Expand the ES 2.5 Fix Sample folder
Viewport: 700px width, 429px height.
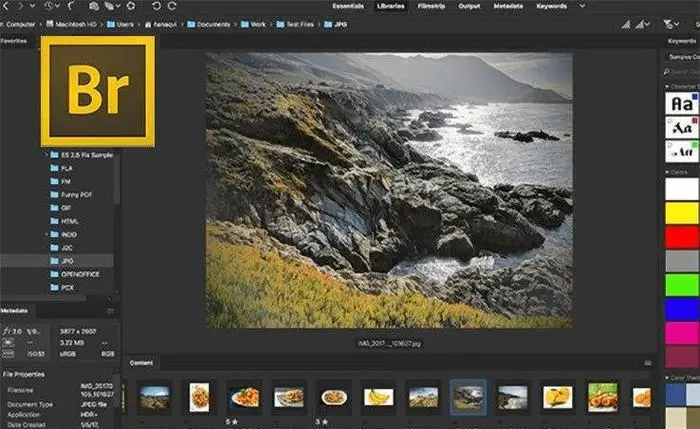pos(46,156)
